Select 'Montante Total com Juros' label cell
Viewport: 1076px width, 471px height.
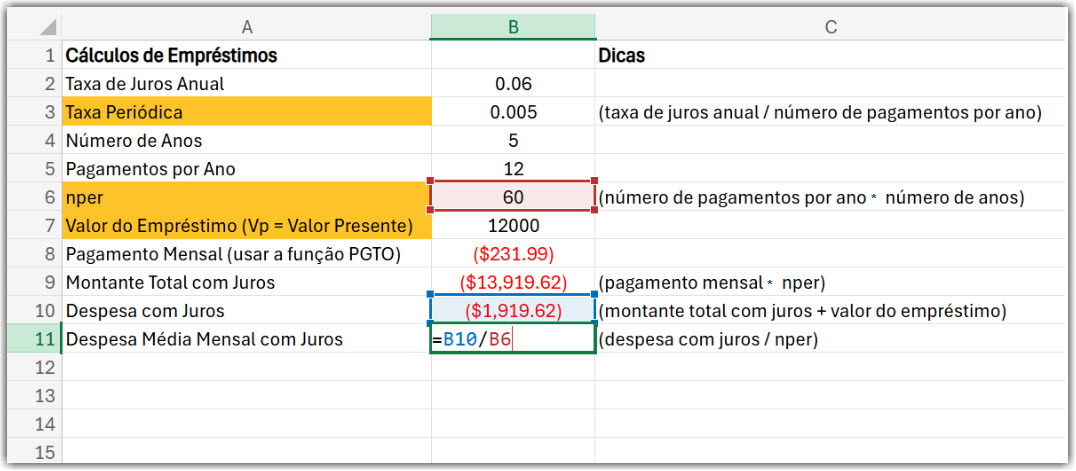point(246,282)
